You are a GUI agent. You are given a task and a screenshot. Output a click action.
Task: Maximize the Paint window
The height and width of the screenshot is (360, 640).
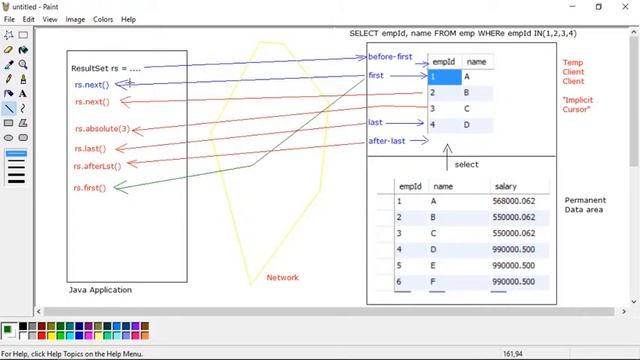click(598, 7)
